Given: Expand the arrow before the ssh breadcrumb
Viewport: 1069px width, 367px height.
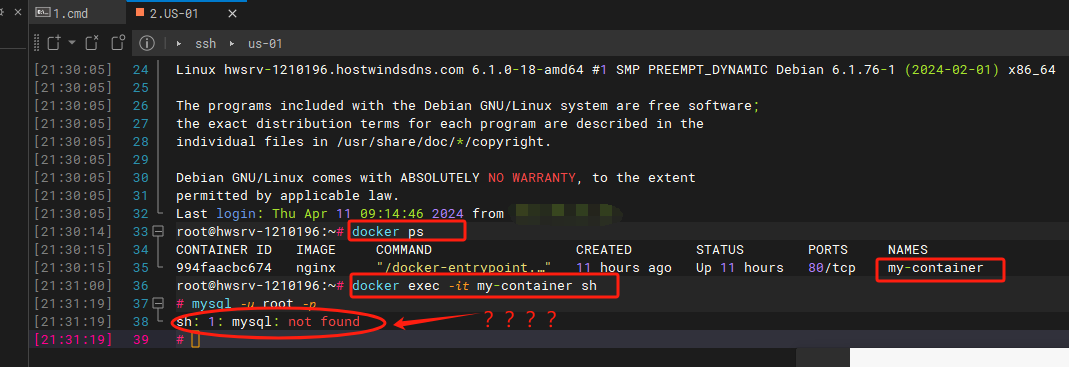Looking at the screenshot, I should [x=179, y=43].
